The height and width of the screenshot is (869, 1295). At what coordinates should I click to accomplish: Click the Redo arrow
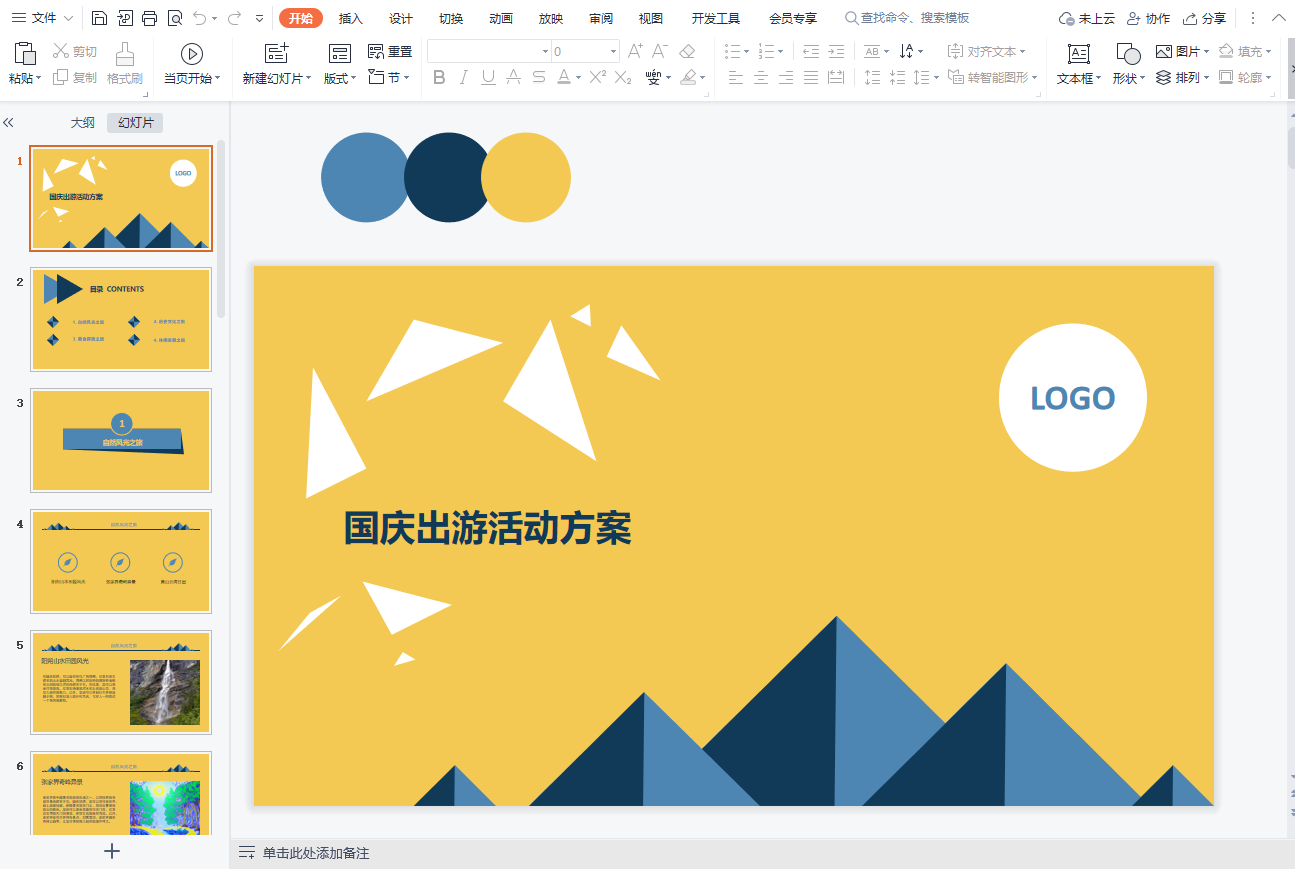tap(234, 18)
